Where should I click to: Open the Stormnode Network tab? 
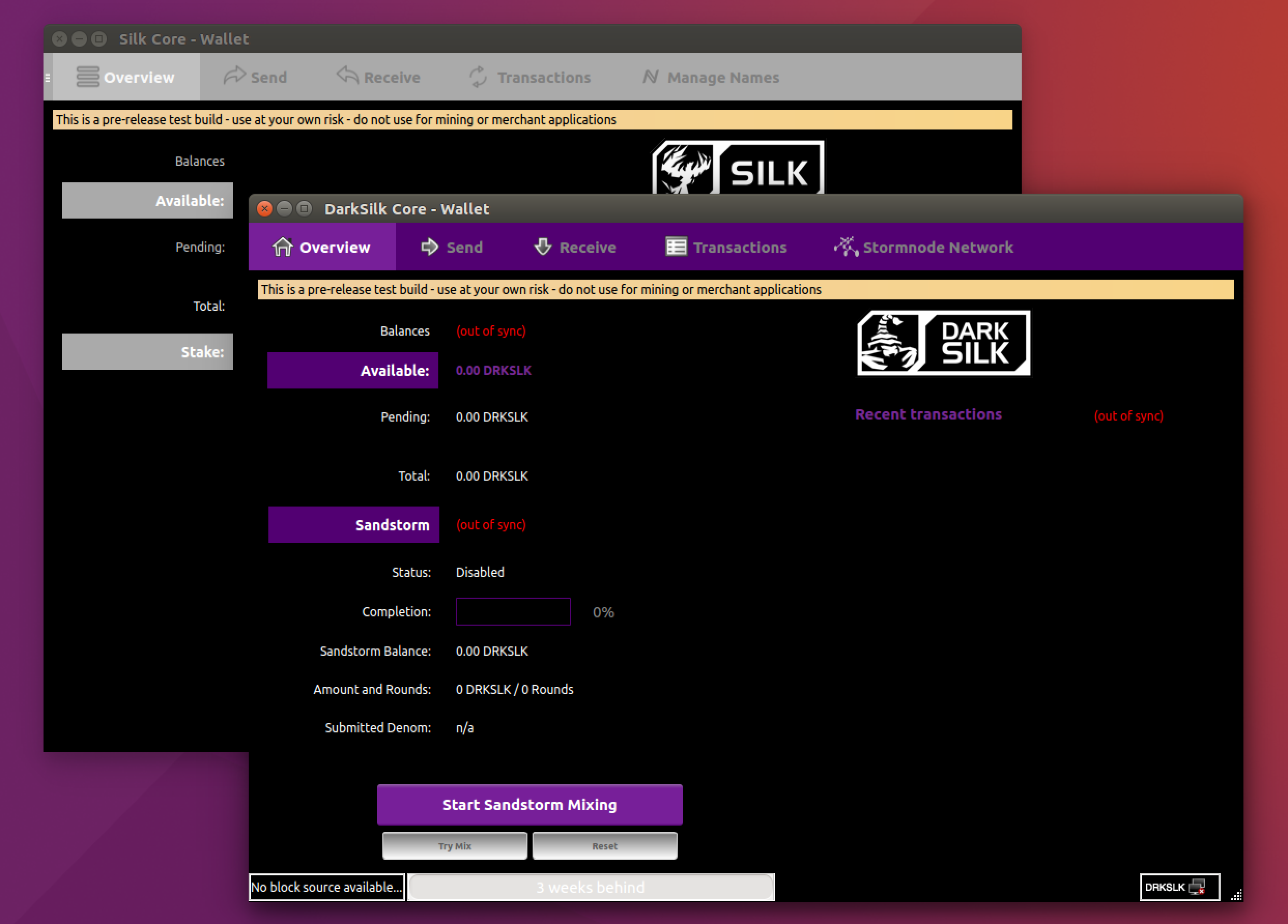tap(923, 247)
